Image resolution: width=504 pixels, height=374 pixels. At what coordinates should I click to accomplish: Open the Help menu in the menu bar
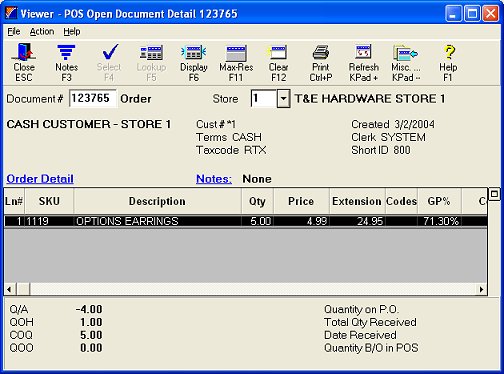click(x=72, y=32)
